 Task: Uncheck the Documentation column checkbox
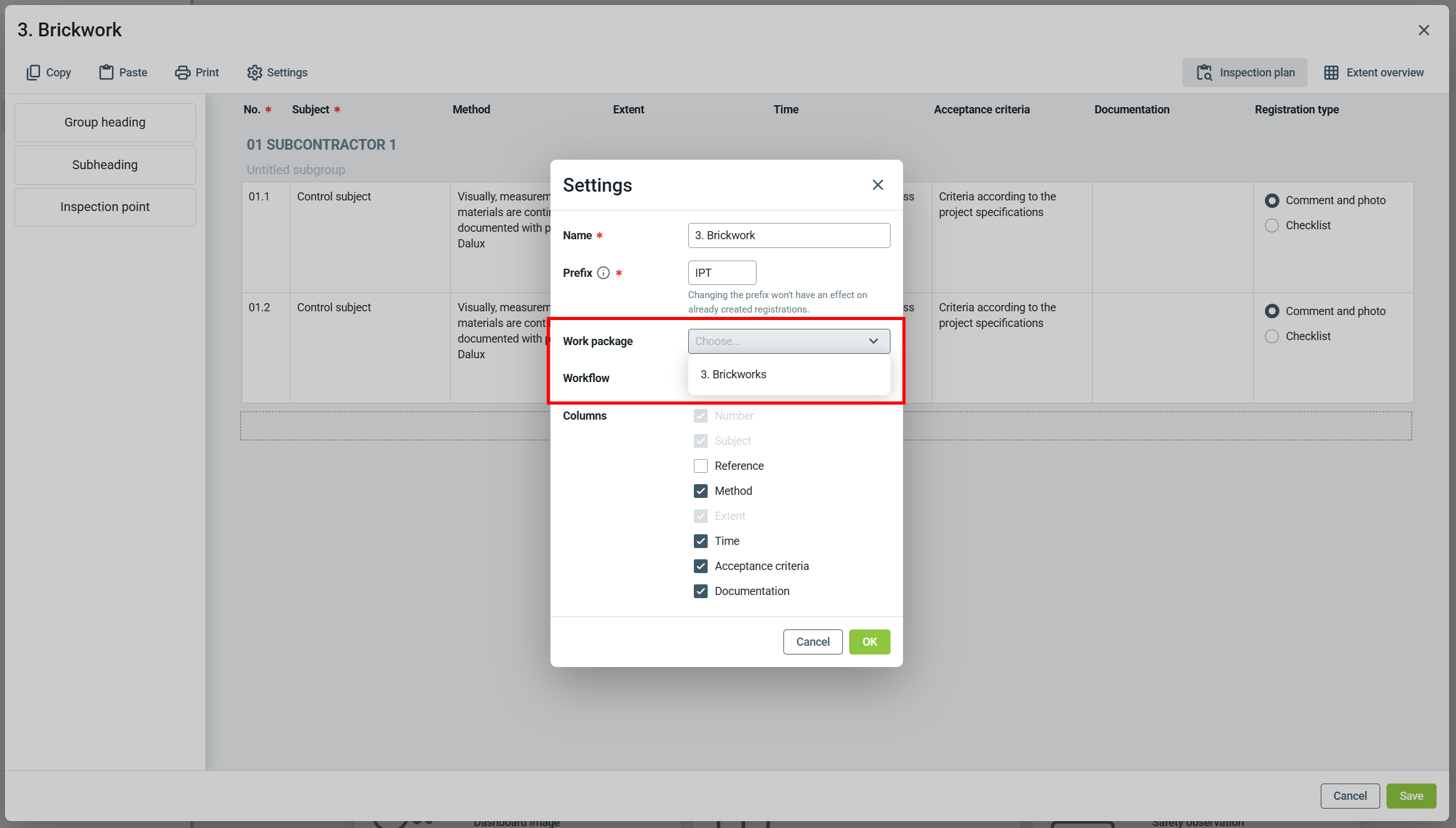click(701, 591)
